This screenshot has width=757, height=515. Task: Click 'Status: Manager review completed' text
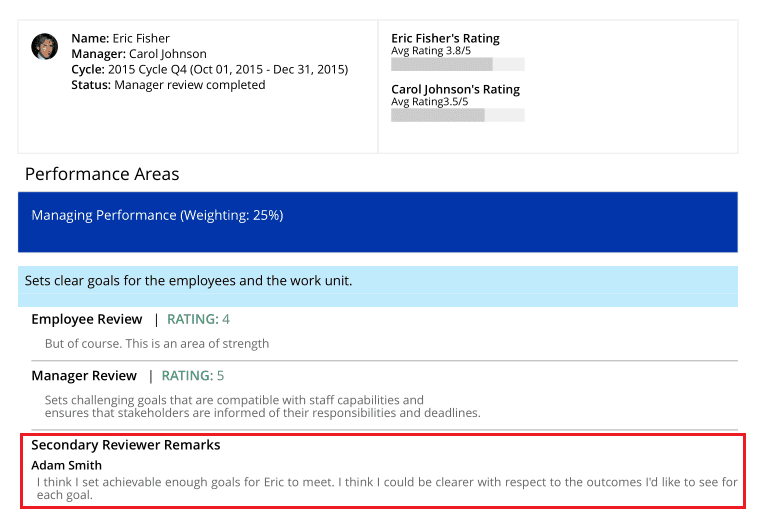click(x=168, y=85)
